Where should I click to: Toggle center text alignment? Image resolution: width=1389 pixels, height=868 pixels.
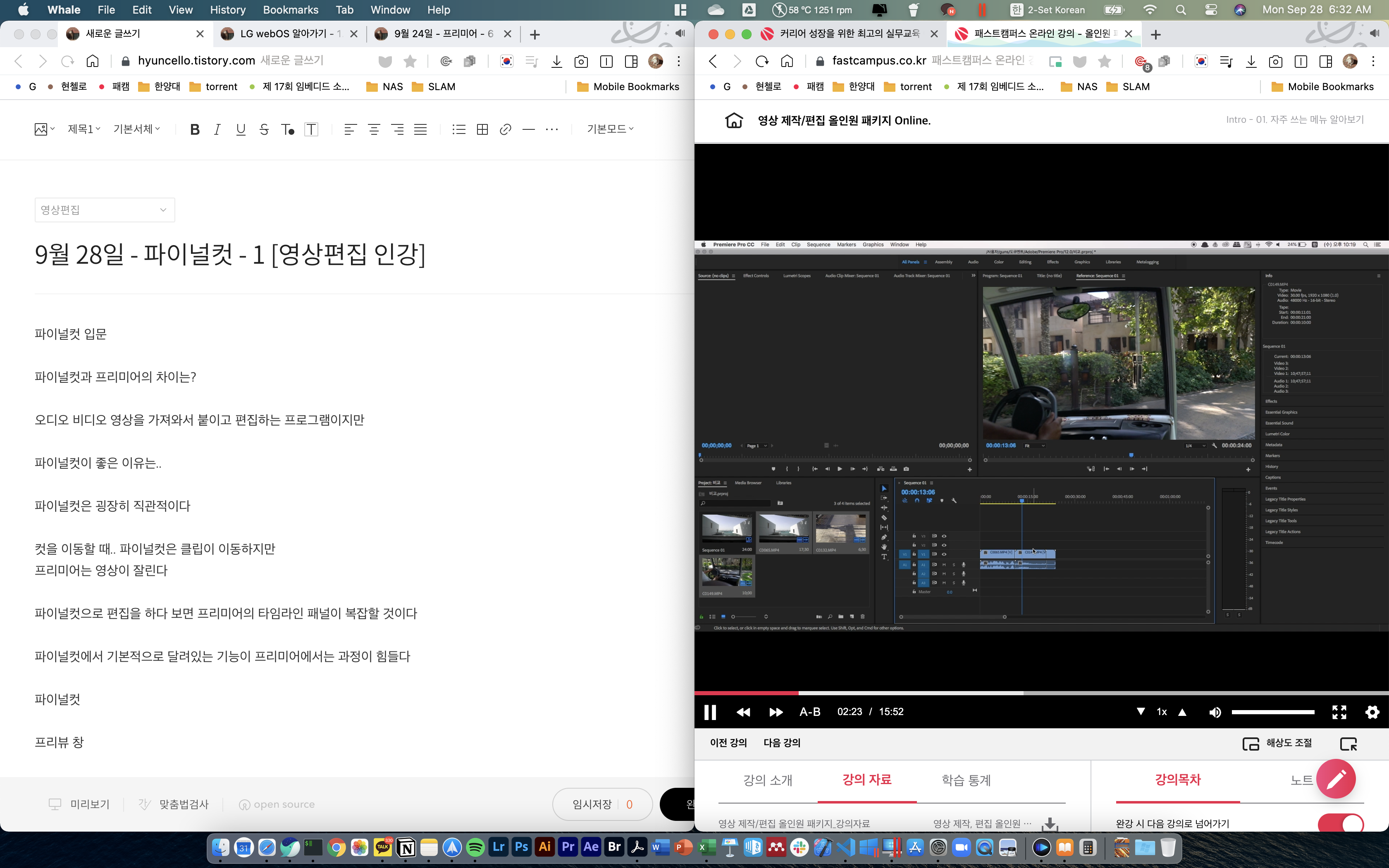click(x=374, y=129)
